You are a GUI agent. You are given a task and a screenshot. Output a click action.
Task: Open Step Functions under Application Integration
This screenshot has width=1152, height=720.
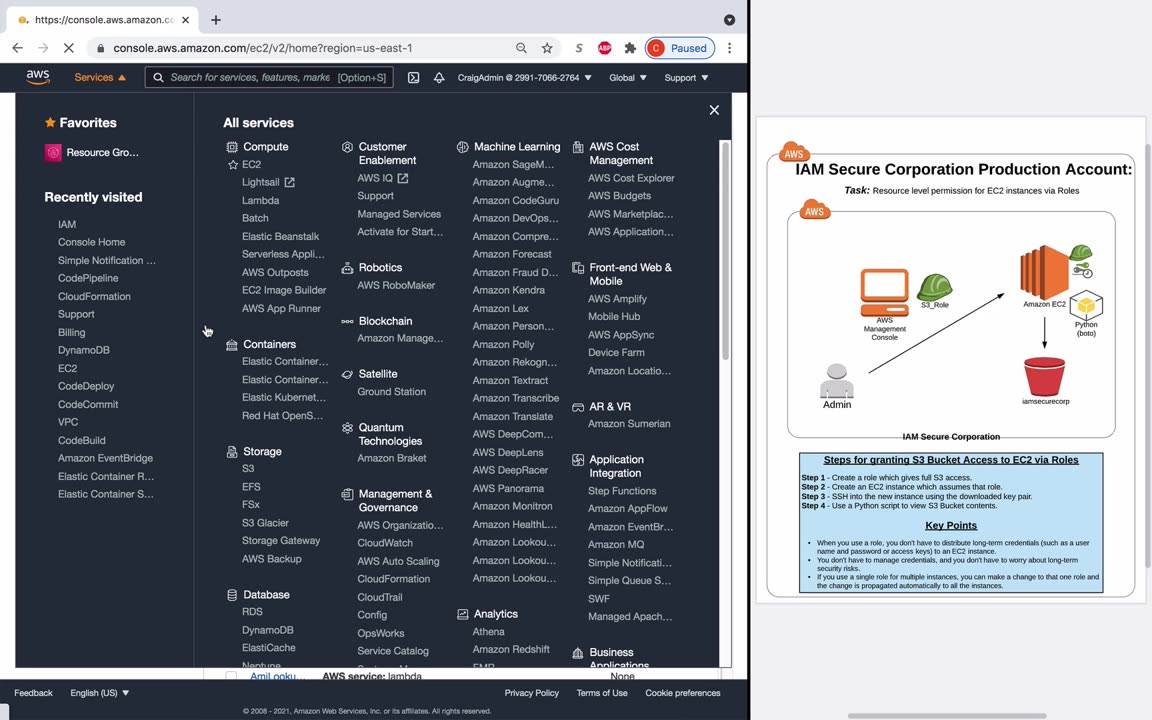(622, 491)
